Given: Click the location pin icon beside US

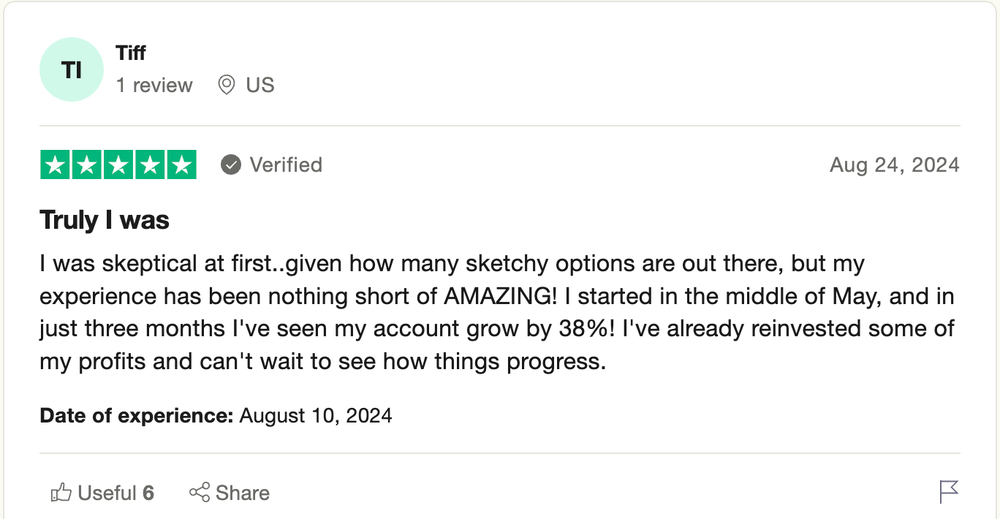Looking at the screenshot, I should click(x=226, y=85).
